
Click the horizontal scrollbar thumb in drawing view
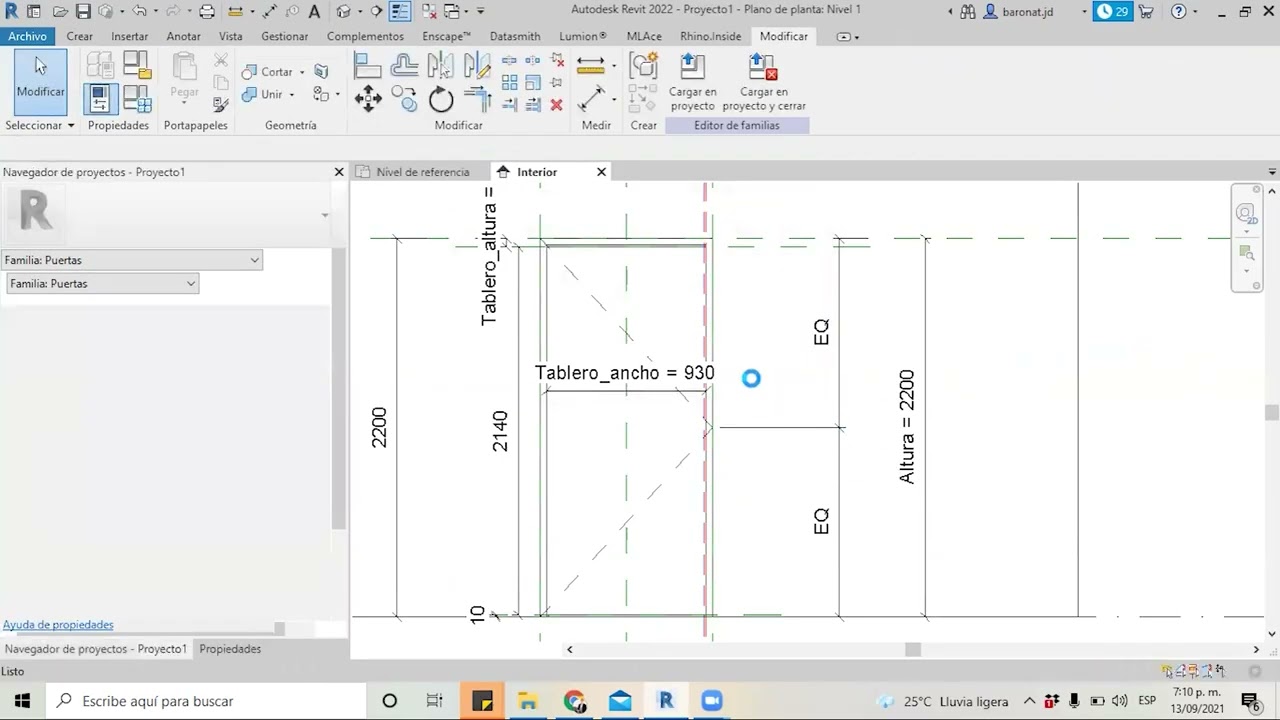(912, 650)
